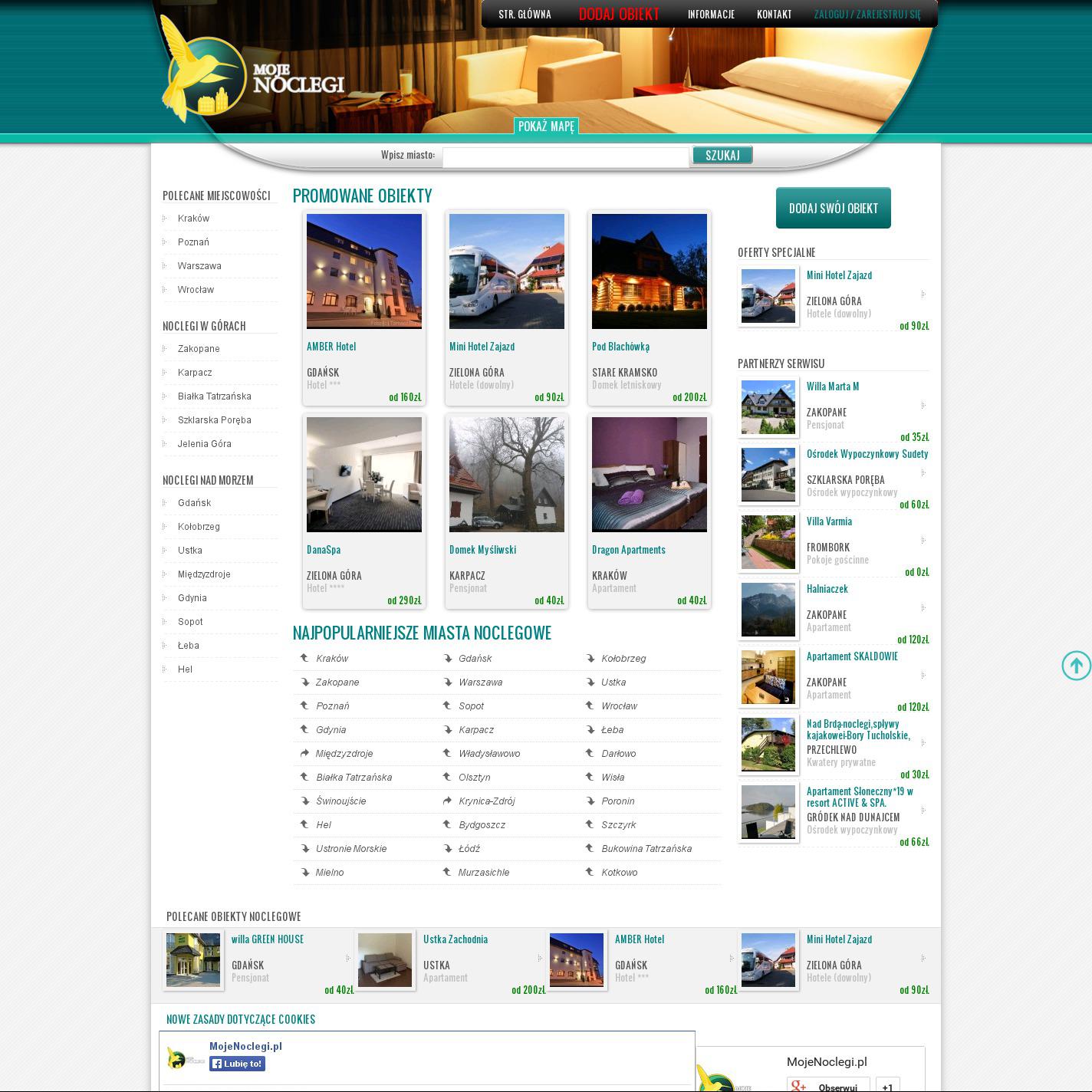Image resolution: width=1092 pixels, height=1092 pixels.
Task: Click the trend arrow icon beside Kraków
Action: [x=304, y=658]
